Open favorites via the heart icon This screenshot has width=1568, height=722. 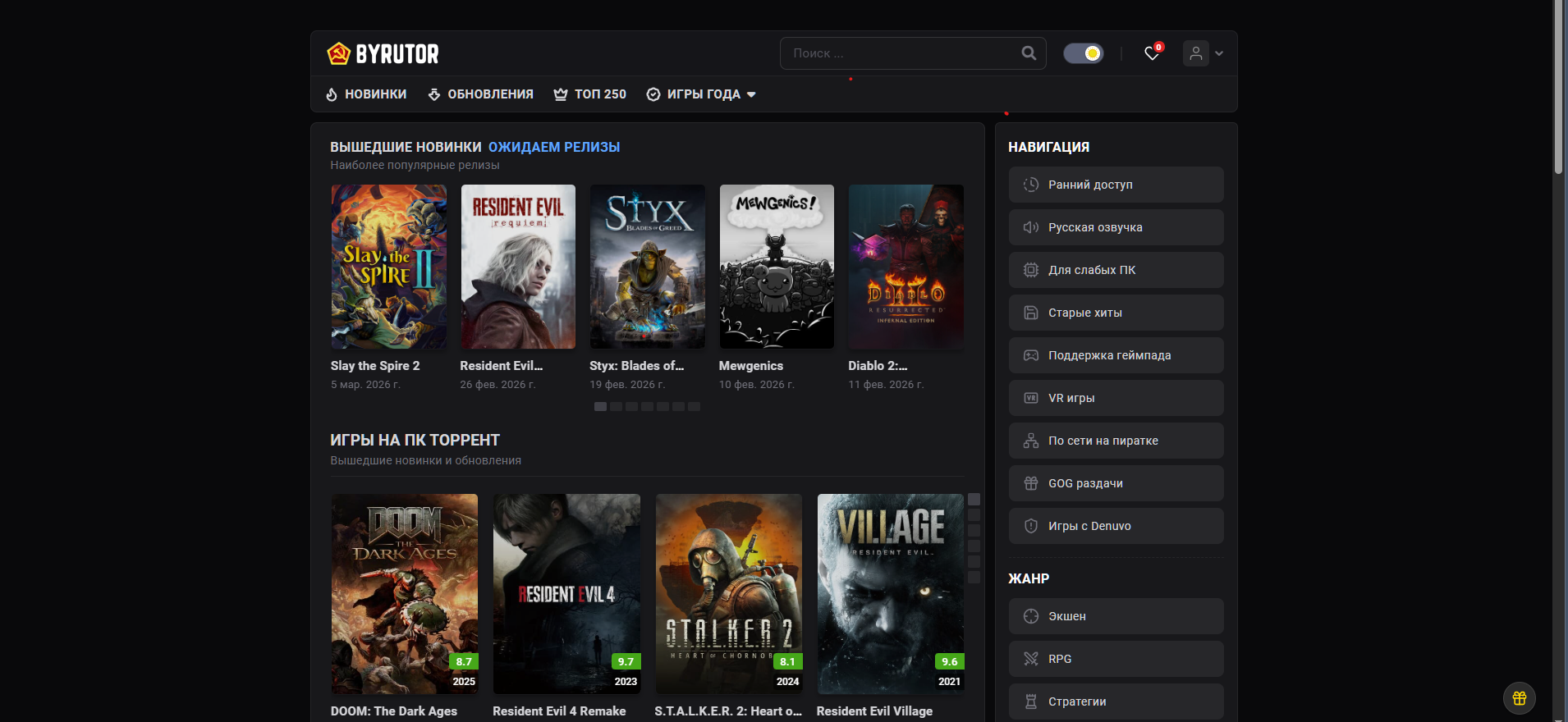[x=1153, y=53]
